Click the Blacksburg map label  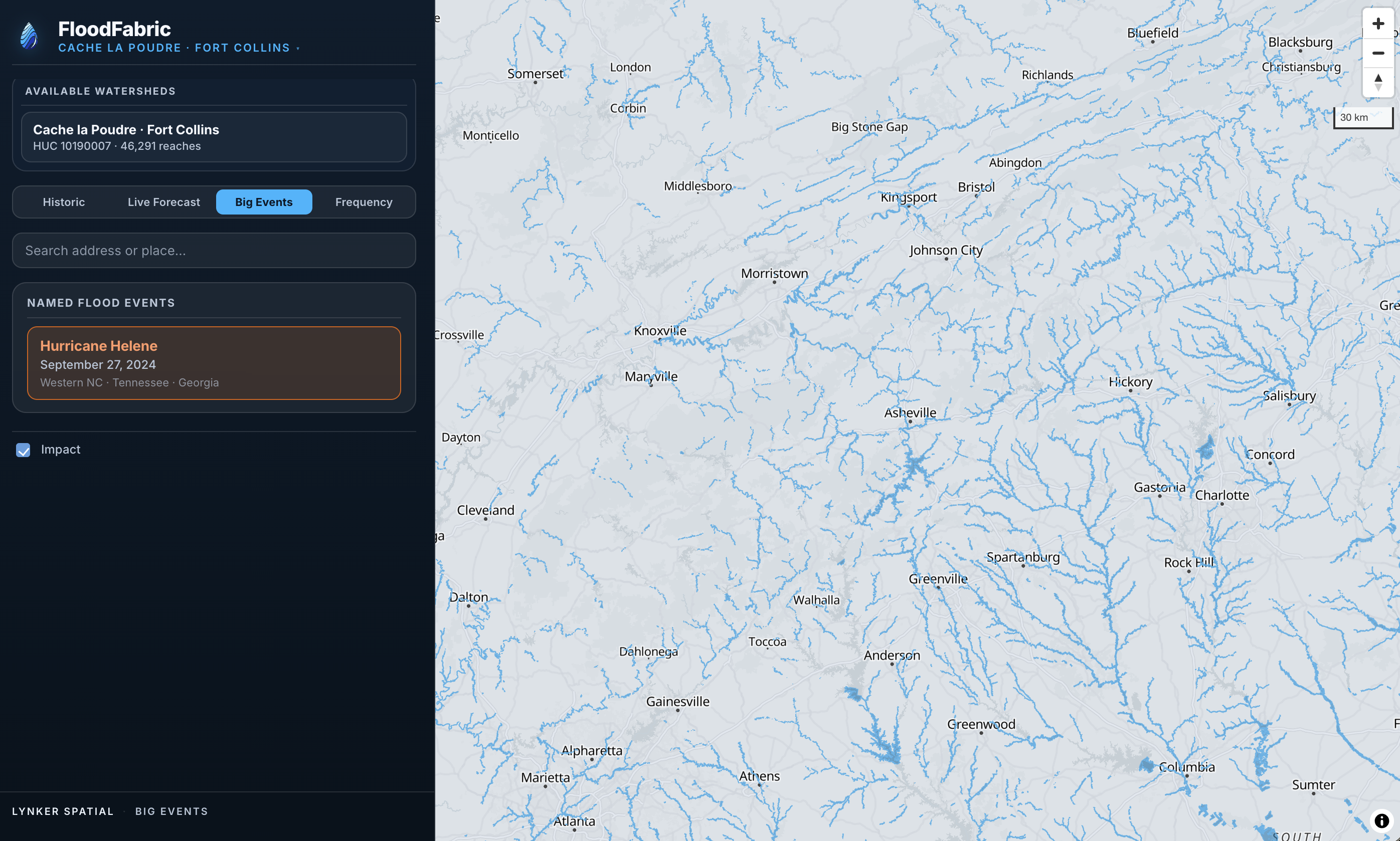[1300, 42]
